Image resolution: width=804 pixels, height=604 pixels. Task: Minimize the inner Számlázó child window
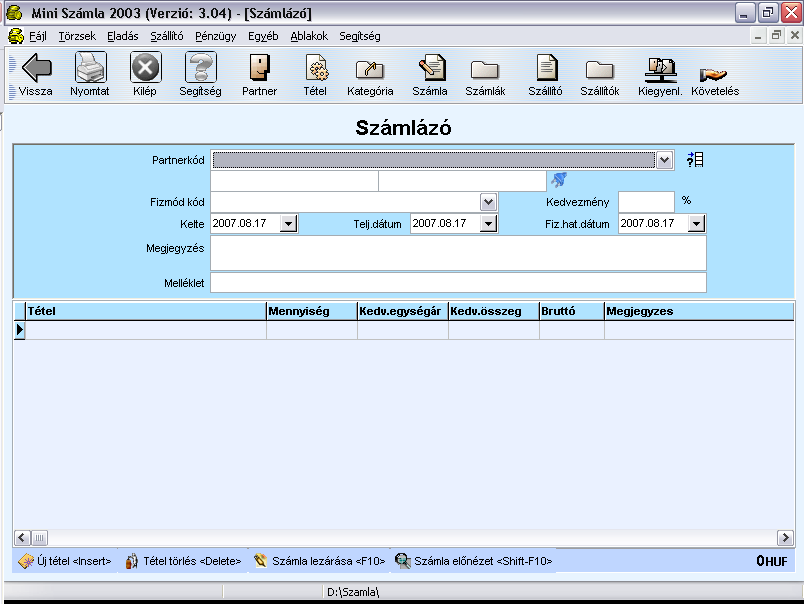pyautogui.click(x=758, y=35)
